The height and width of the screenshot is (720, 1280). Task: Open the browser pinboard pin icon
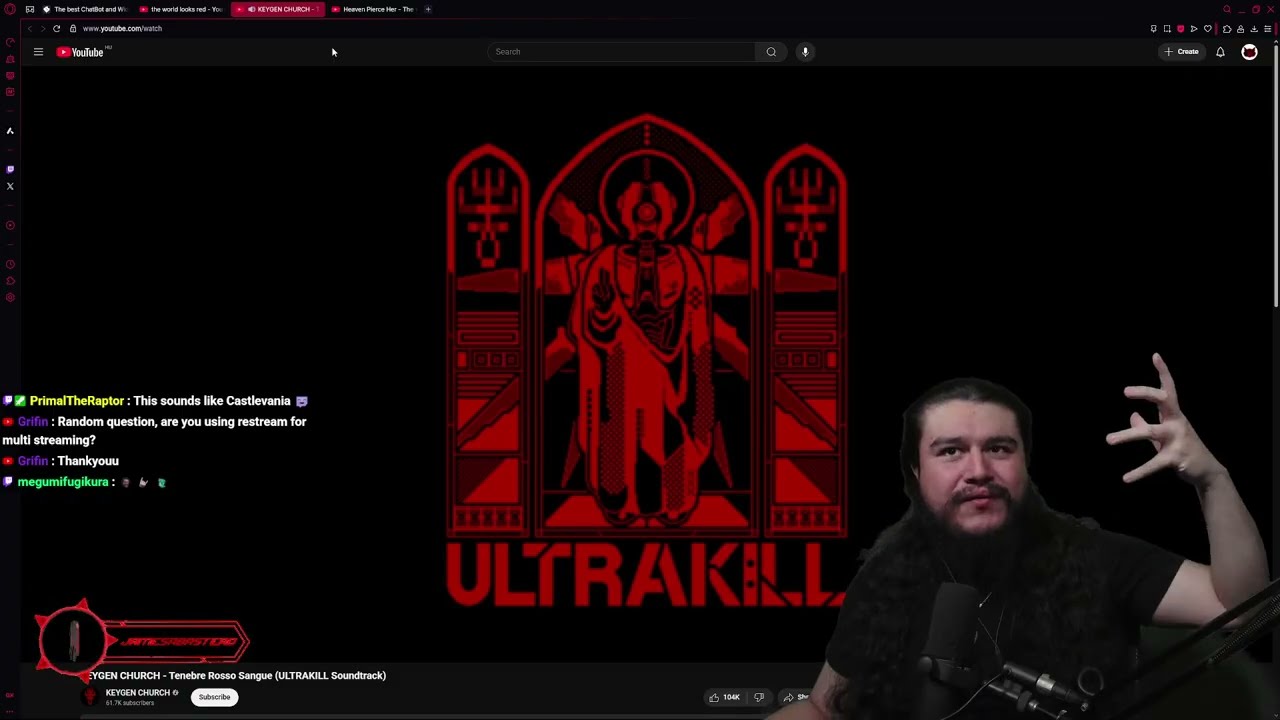tap(1153, 29)
